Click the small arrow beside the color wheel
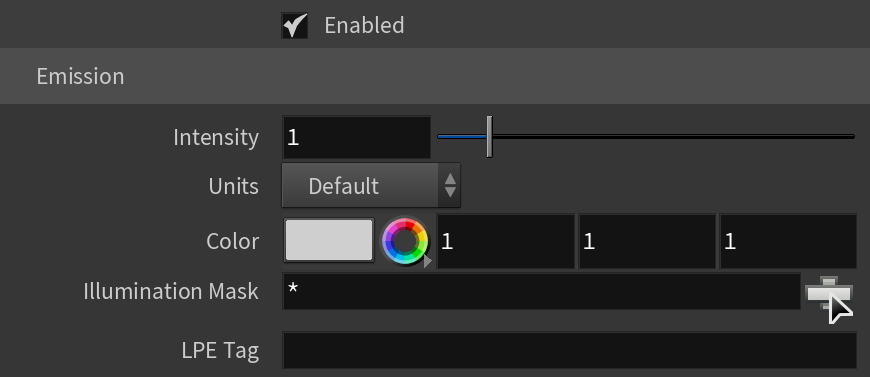The image size is (870, 377). point(427,261)
